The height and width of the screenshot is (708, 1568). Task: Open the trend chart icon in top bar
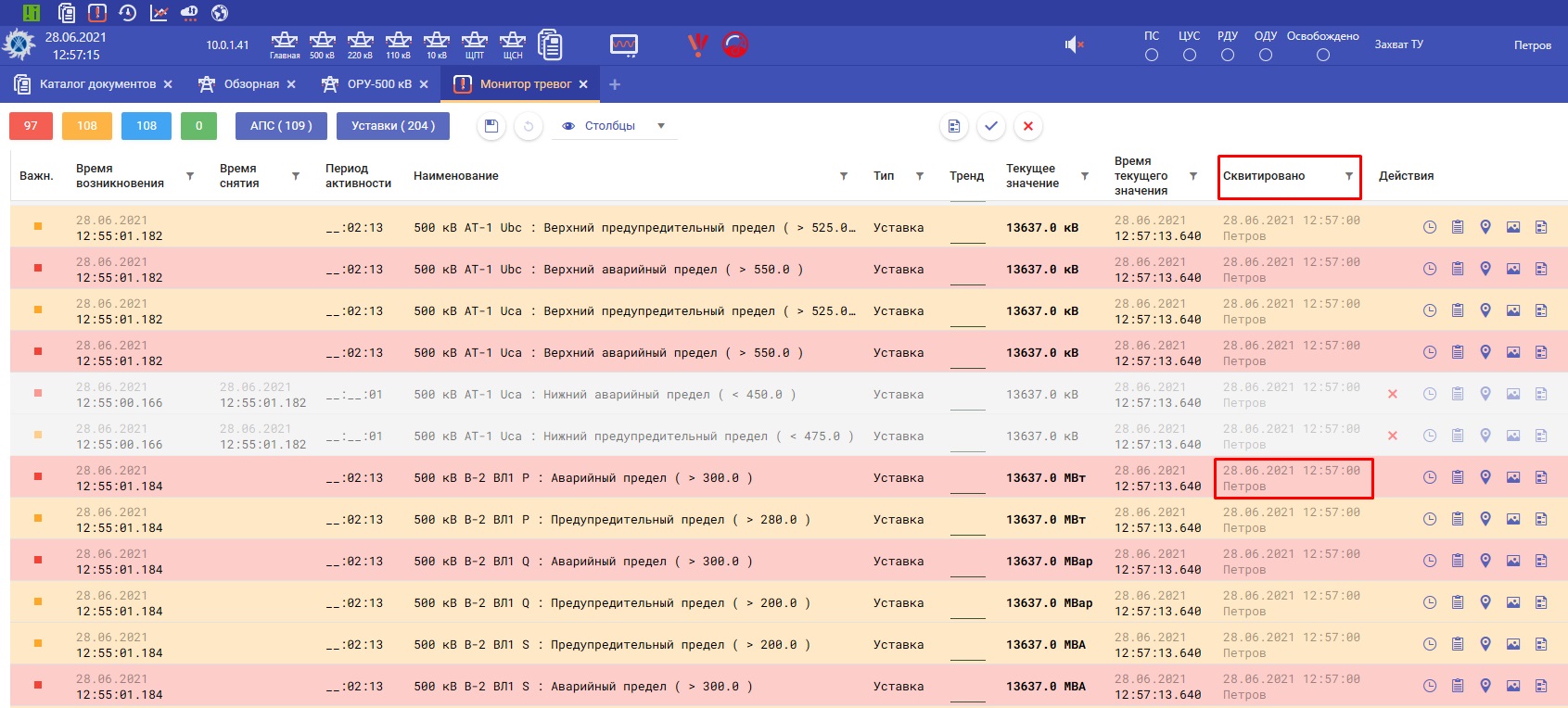pyautogui.click(x=159, y=12)
